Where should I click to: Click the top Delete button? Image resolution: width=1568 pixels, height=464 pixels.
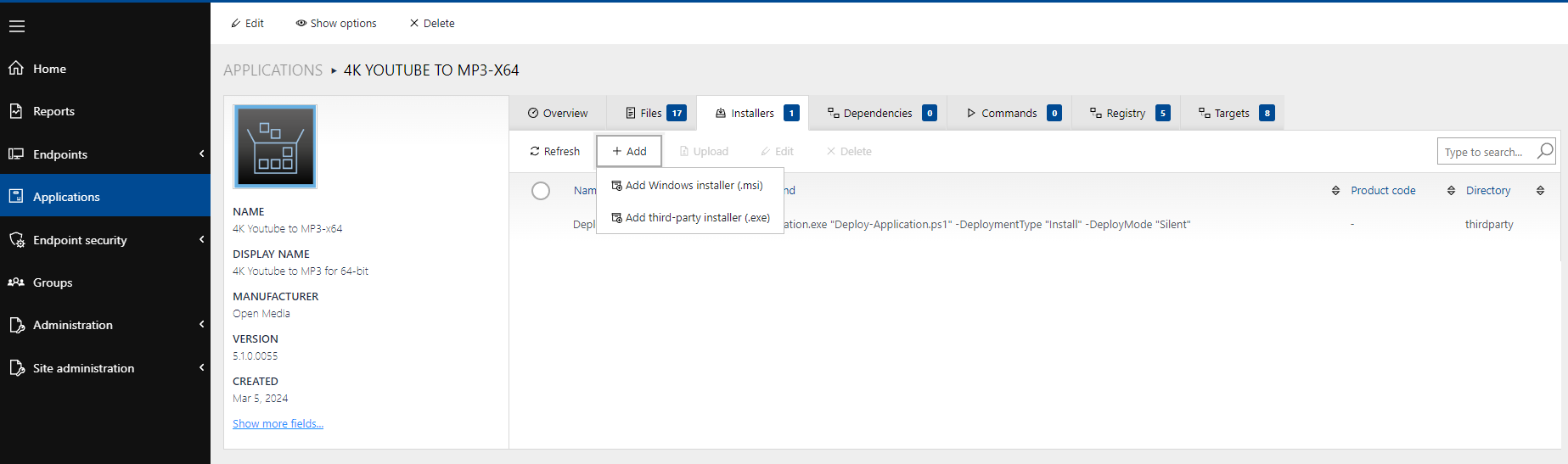pos(432,23)
